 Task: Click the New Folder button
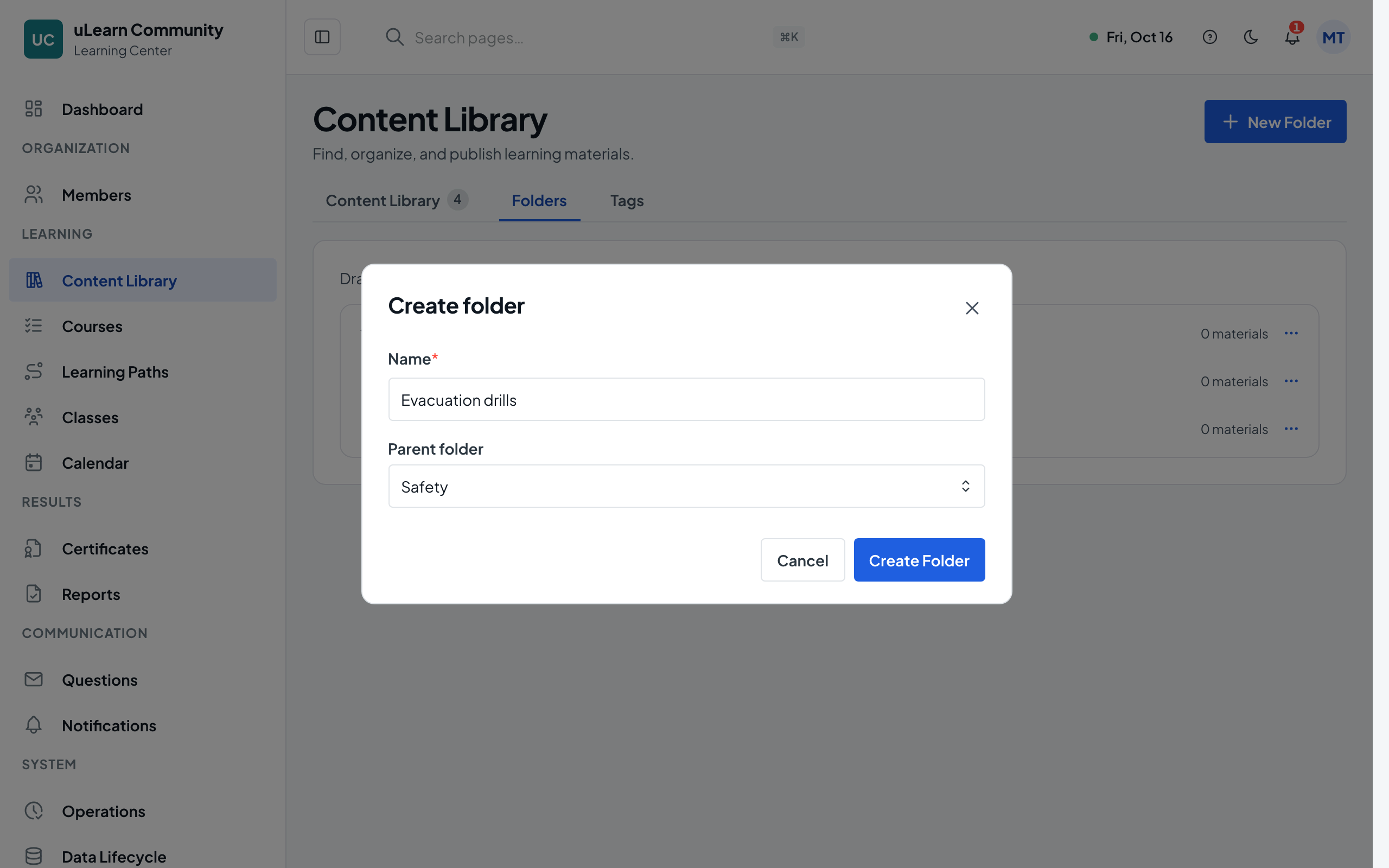[1275, 122]
